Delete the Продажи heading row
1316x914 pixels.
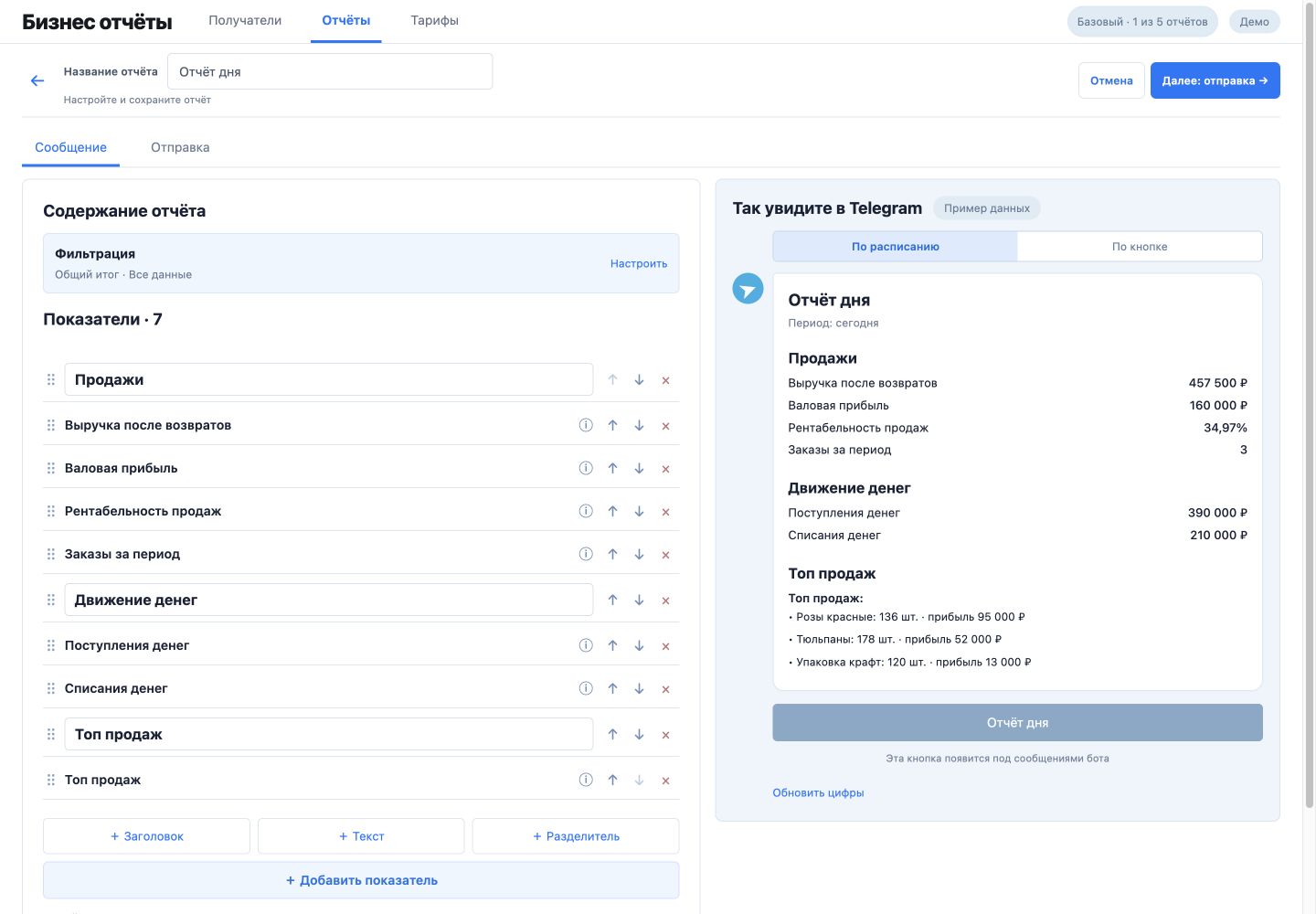click(665, 380)
